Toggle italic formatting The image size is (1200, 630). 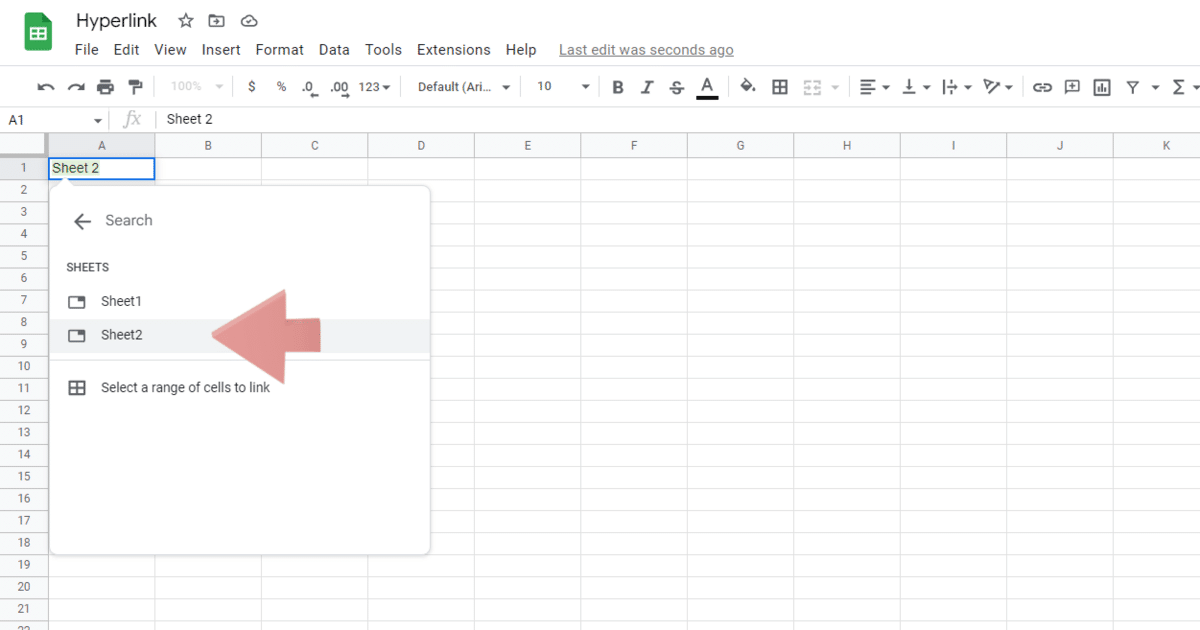tap(647, 87)
